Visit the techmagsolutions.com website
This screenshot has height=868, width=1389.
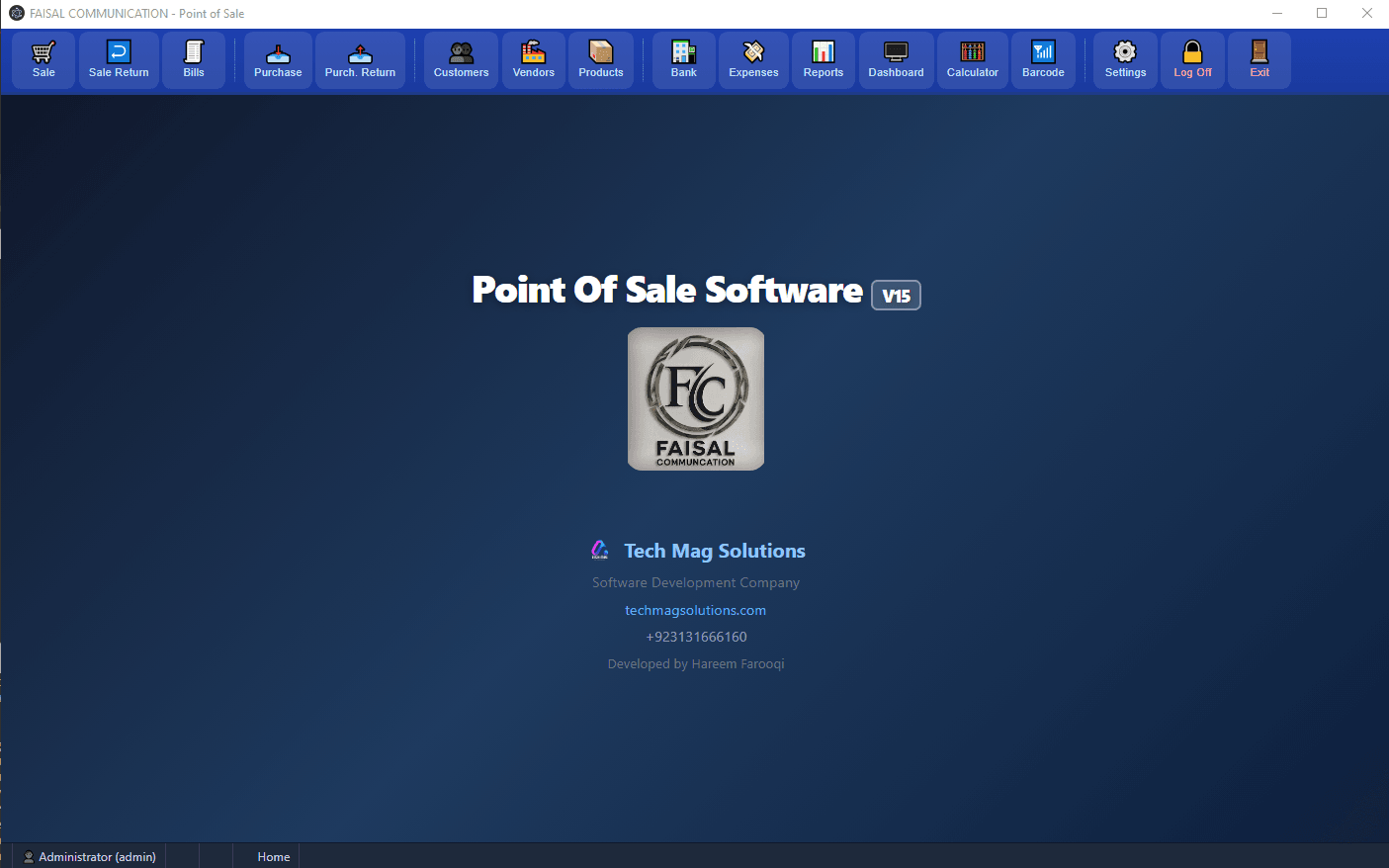point(695,610)
